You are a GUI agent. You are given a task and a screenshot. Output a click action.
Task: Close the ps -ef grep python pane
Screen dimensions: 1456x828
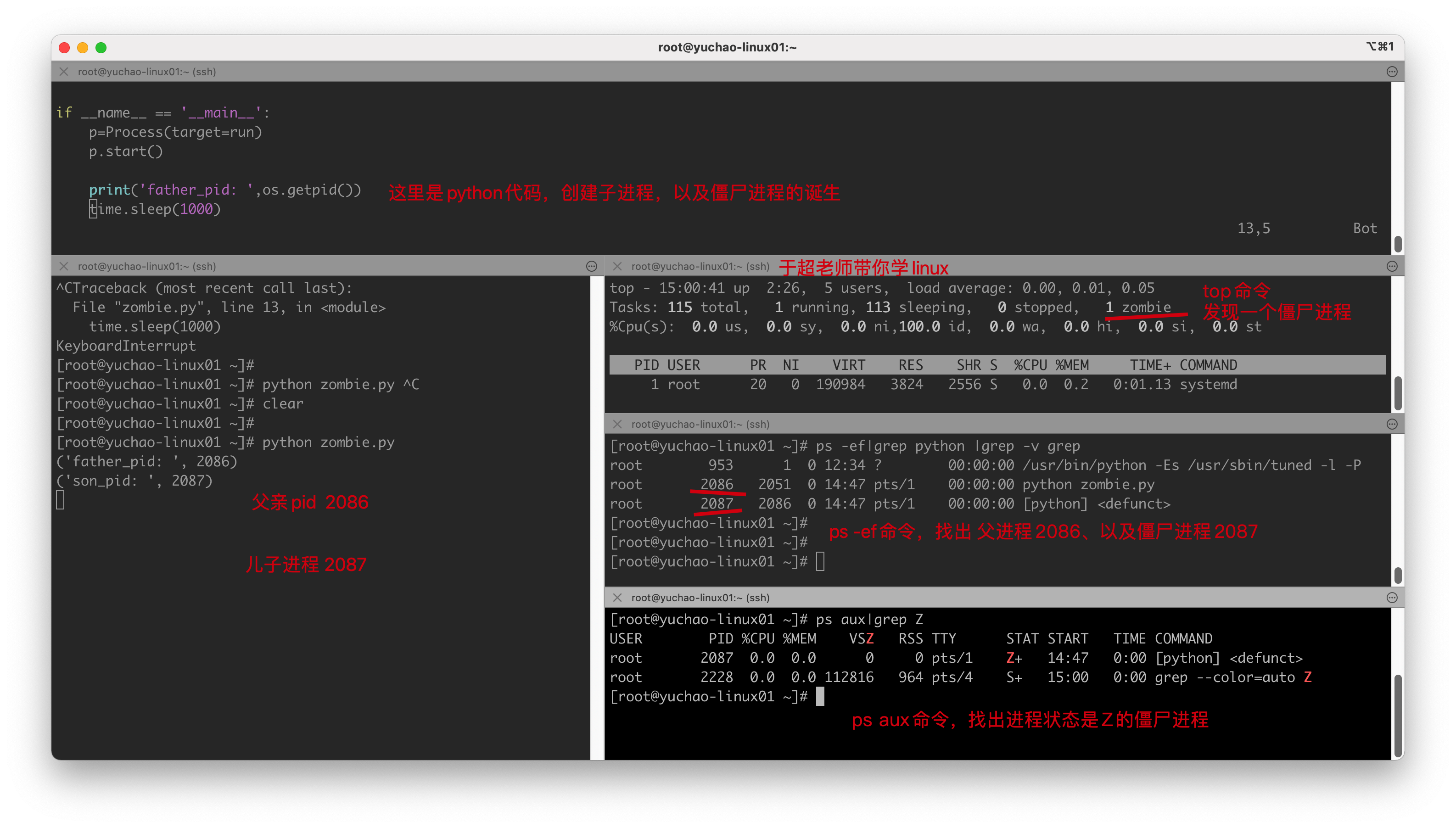coord(617,424)
